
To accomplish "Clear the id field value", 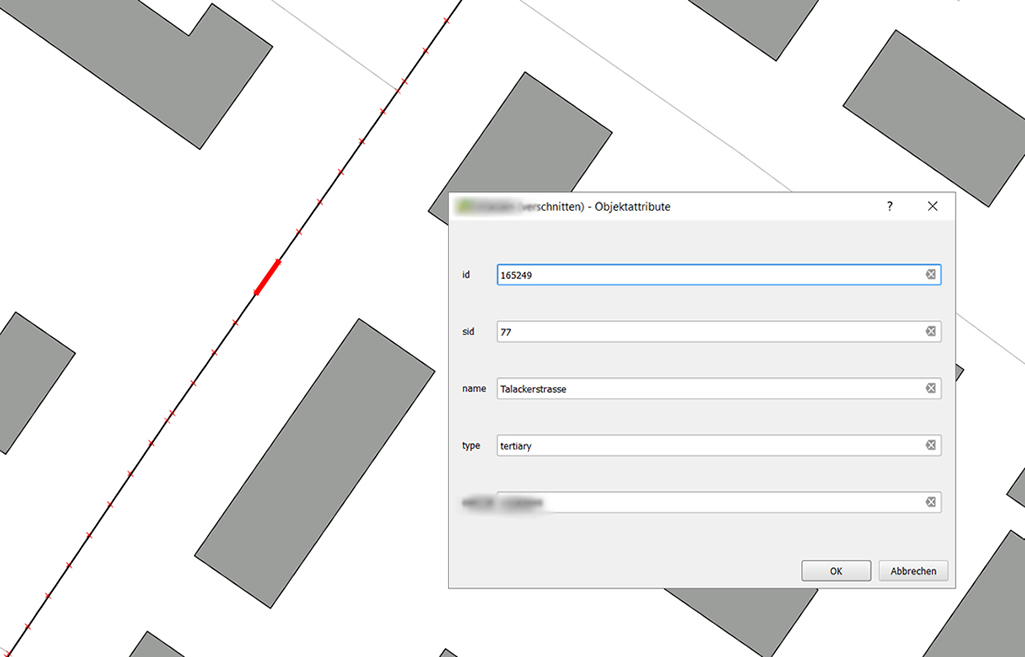I will point(930,274).
